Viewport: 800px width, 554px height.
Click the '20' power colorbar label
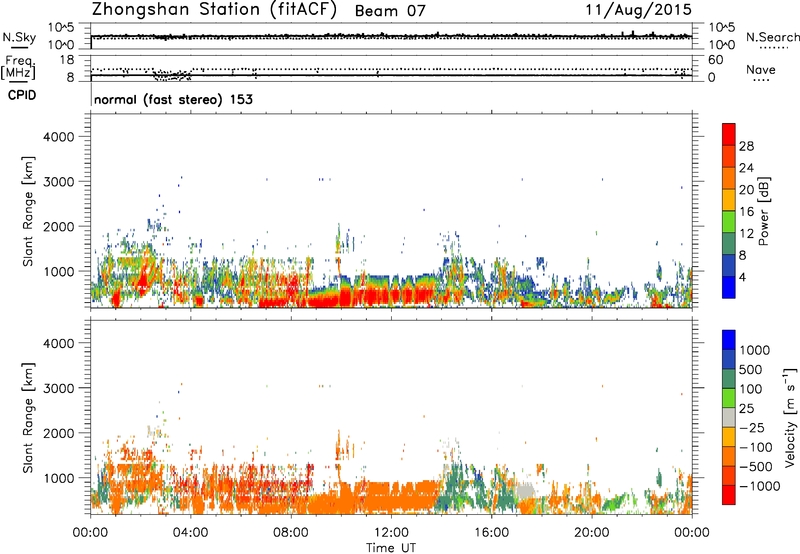coord(746,190)
